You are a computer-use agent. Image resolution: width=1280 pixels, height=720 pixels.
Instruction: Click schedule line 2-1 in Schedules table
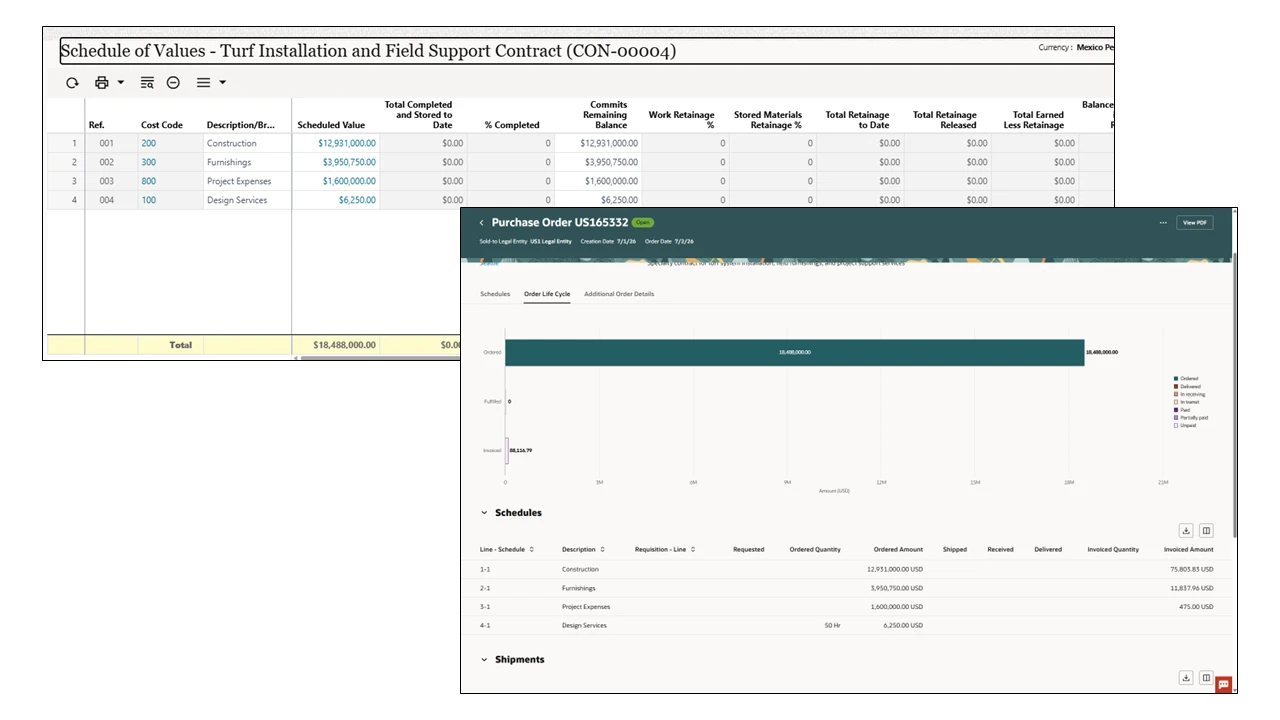(485, 588)
